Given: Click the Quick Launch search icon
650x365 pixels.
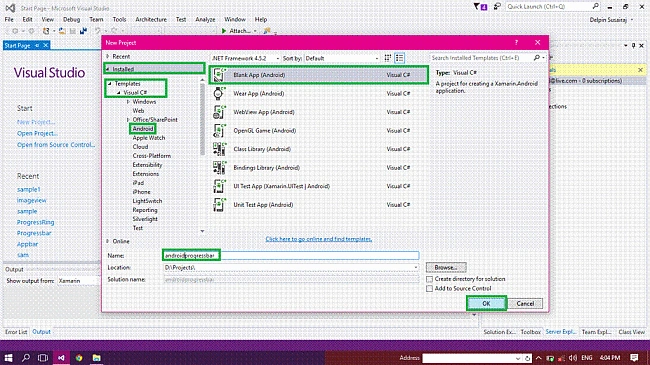Looking at the screenshot, I should (x=595, y=6).
